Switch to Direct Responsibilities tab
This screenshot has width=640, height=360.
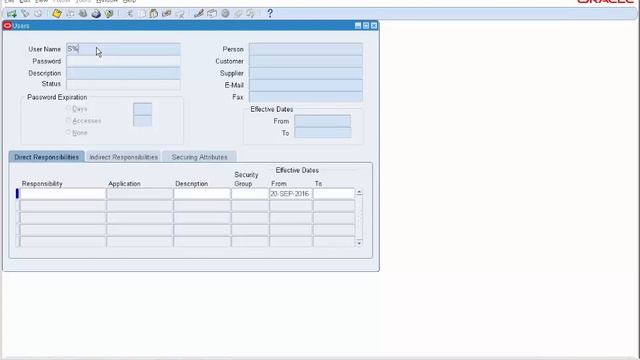point(47,157)
